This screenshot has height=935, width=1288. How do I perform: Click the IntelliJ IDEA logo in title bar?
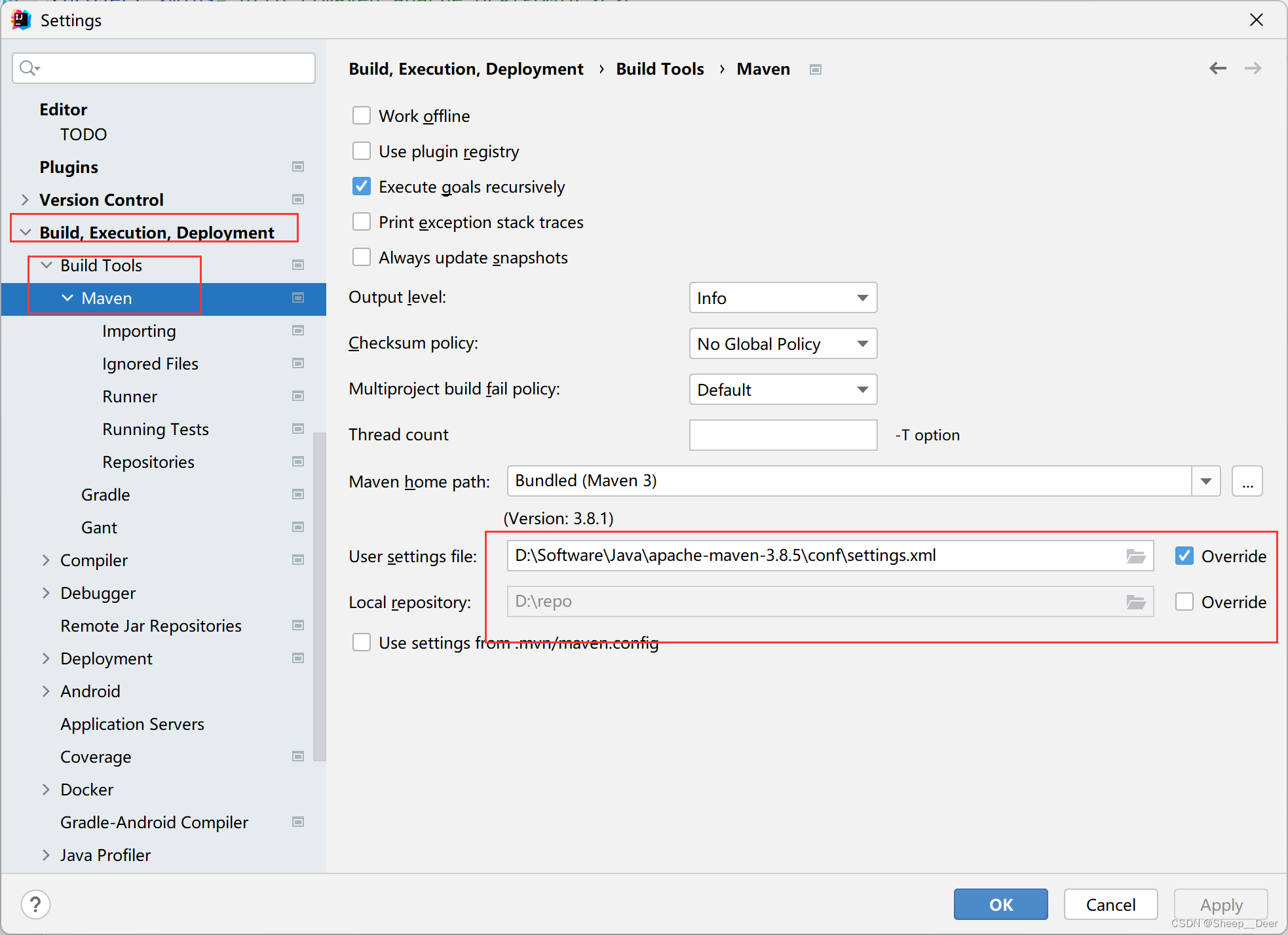21,20
